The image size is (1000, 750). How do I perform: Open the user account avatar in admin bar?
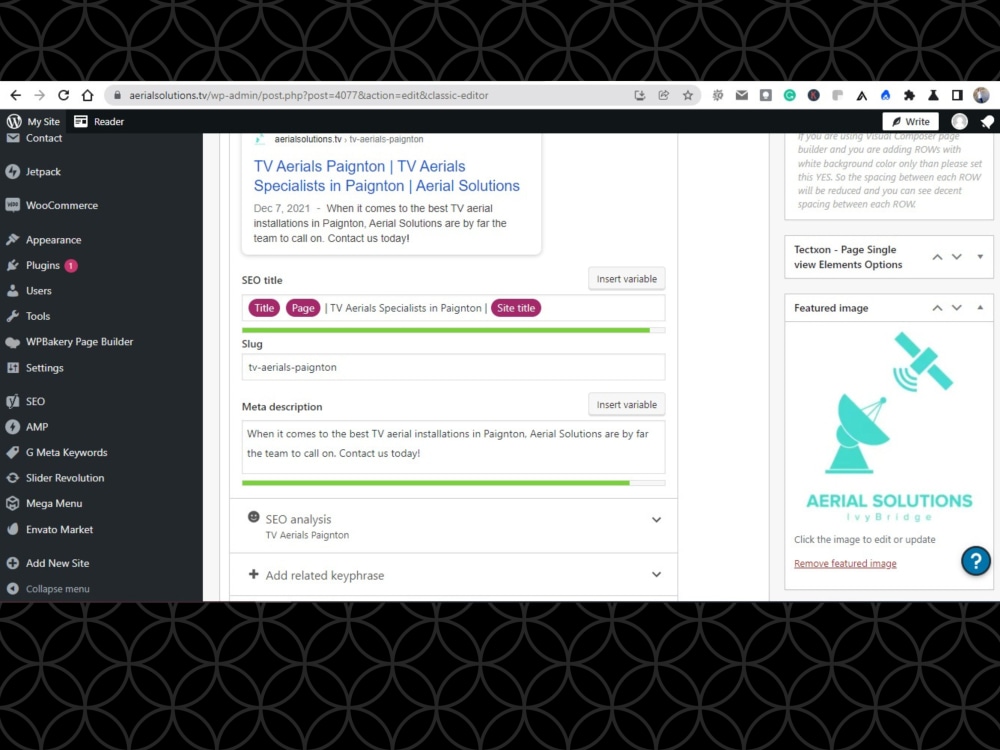(959, 121)
